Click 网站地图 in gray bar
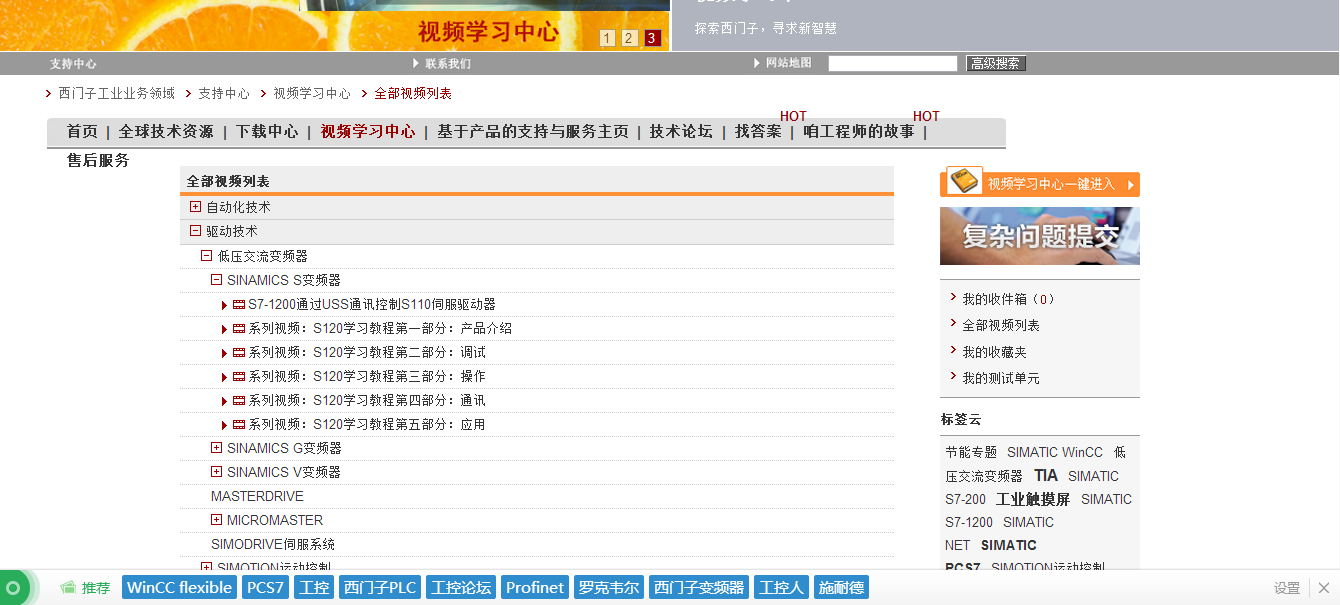Viewport: 1340px width, 605px height. [x=789, y=63]
